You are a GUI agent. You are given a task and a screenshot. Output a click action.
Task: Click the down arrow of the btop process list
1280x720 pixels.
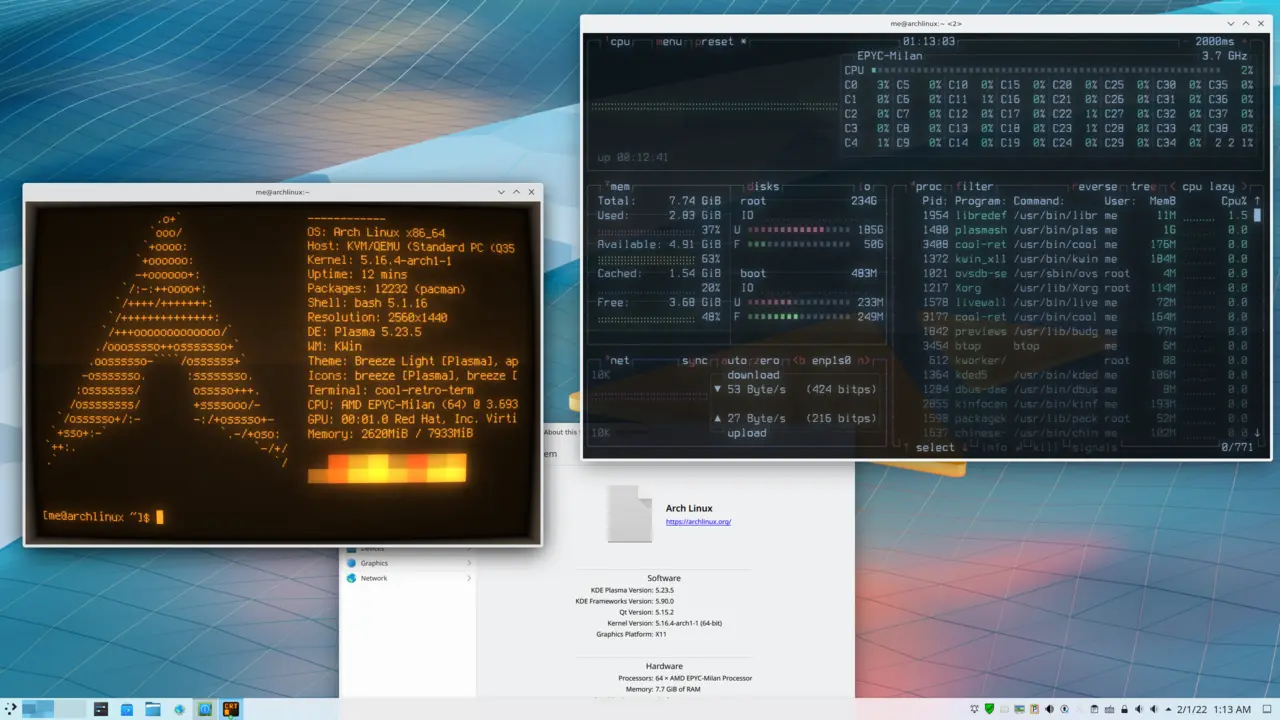(1257, 433)
